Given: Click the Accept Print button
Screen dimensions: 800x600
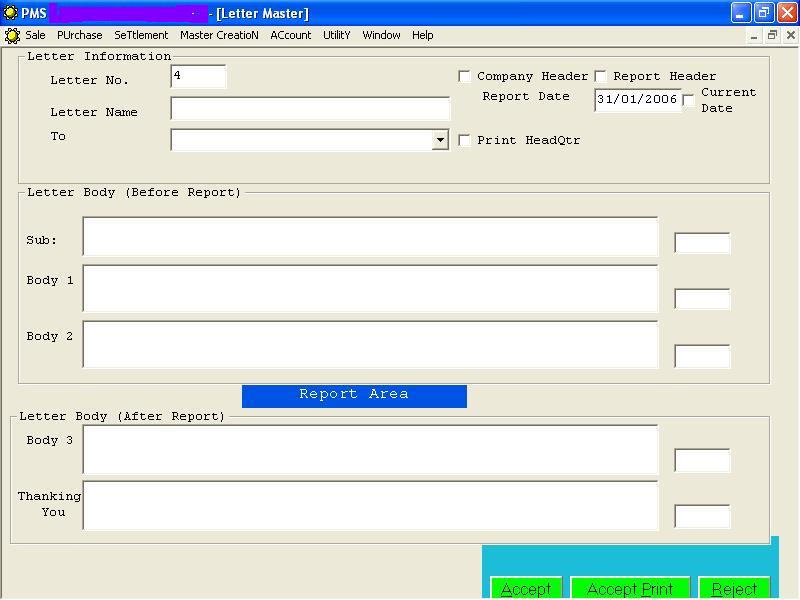Looking at the screenshot, I should (630, 588).
